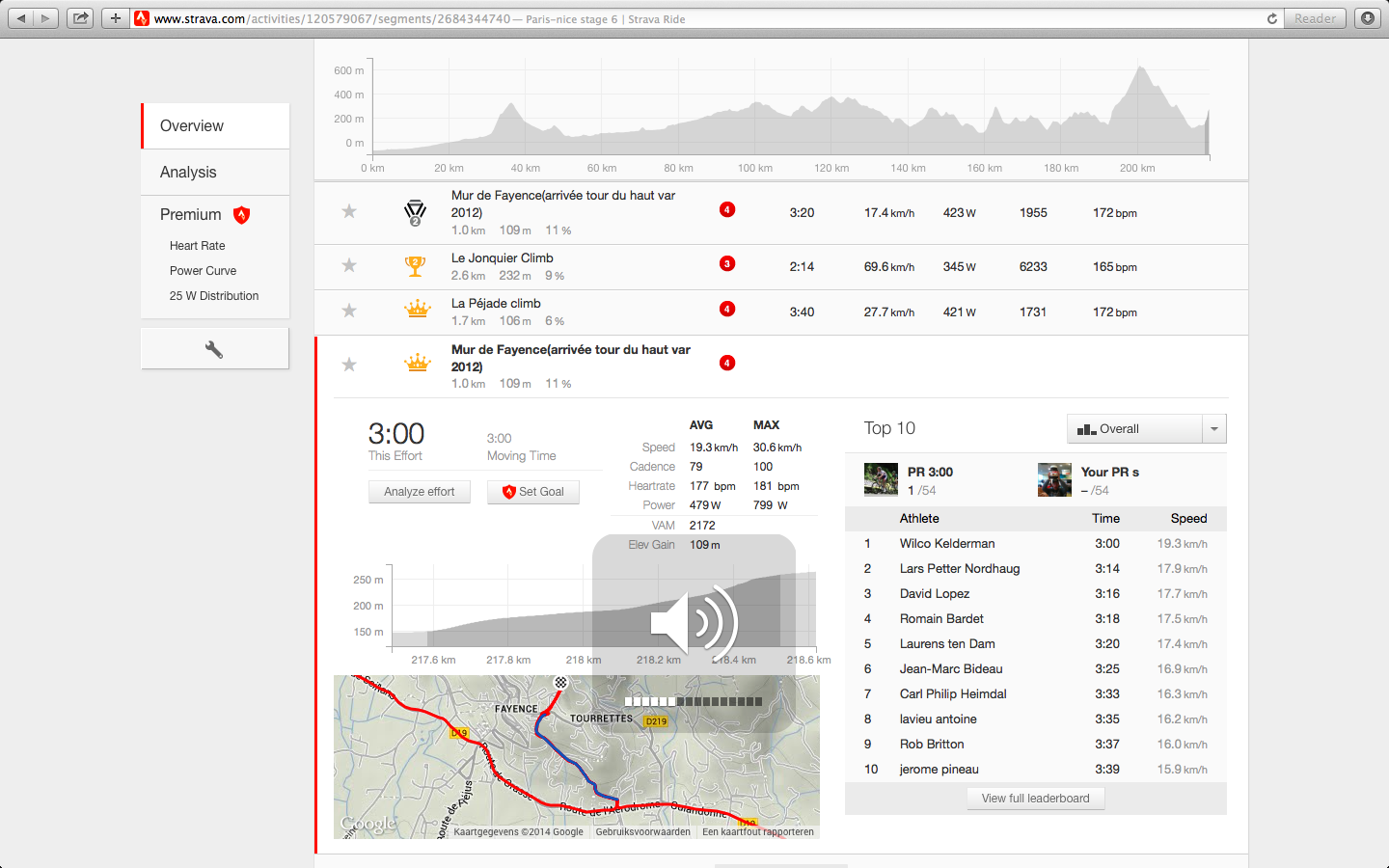Go back with the browser back arrow
Viewport: 1389px width, 868px height.
pos(21,18)
